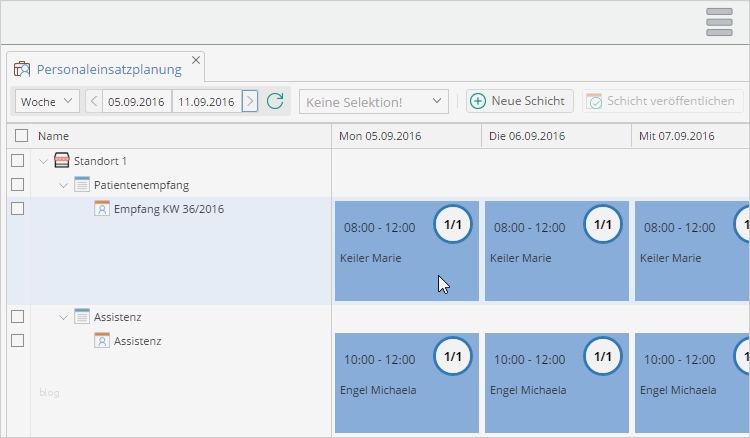
Task: Check the Standort 1 row checkbox
Action: tap(17, 161)
